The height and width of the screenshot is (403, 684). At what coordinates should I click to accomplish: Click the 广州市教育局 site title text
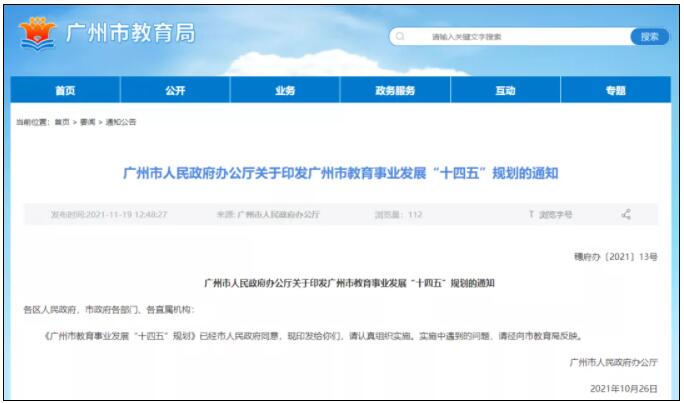click(130, 34)
